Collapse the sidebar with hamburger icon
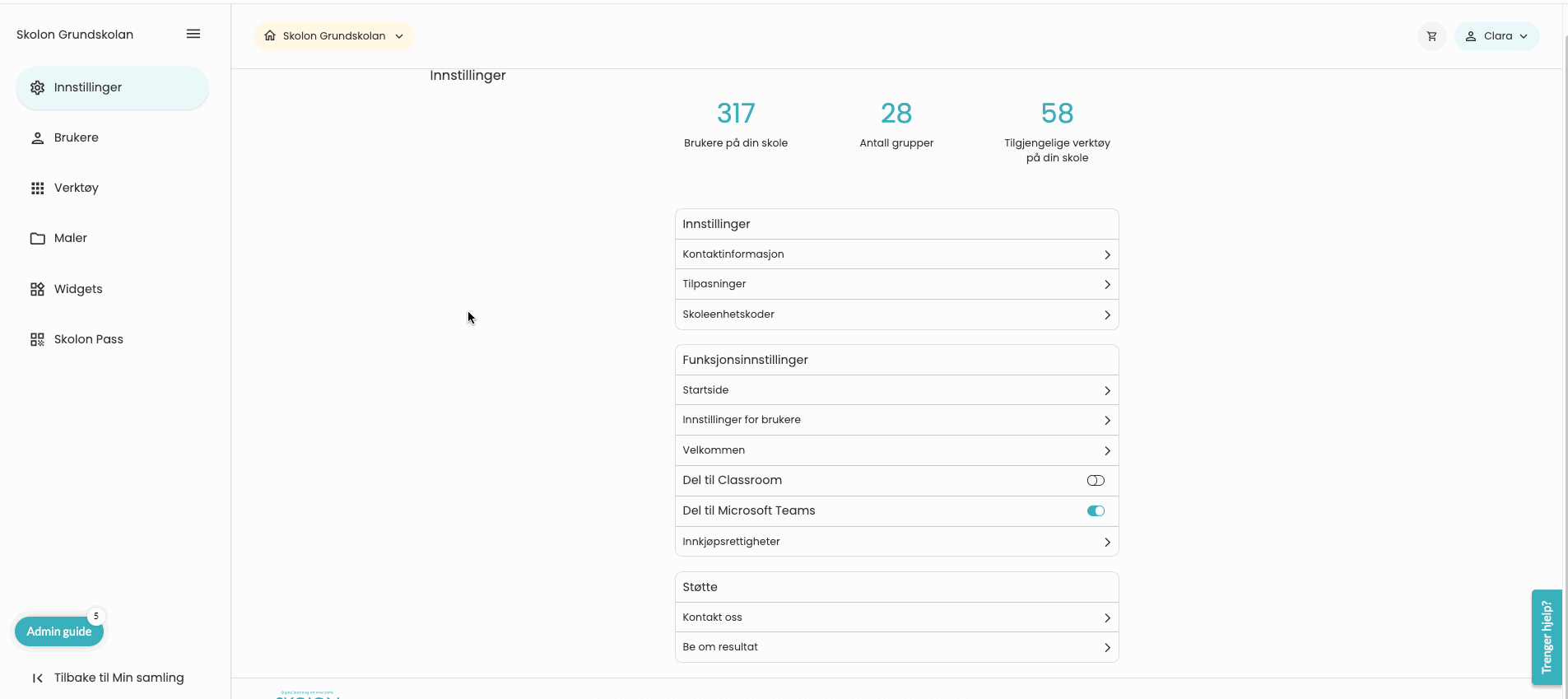 click(x=193, y=34)
